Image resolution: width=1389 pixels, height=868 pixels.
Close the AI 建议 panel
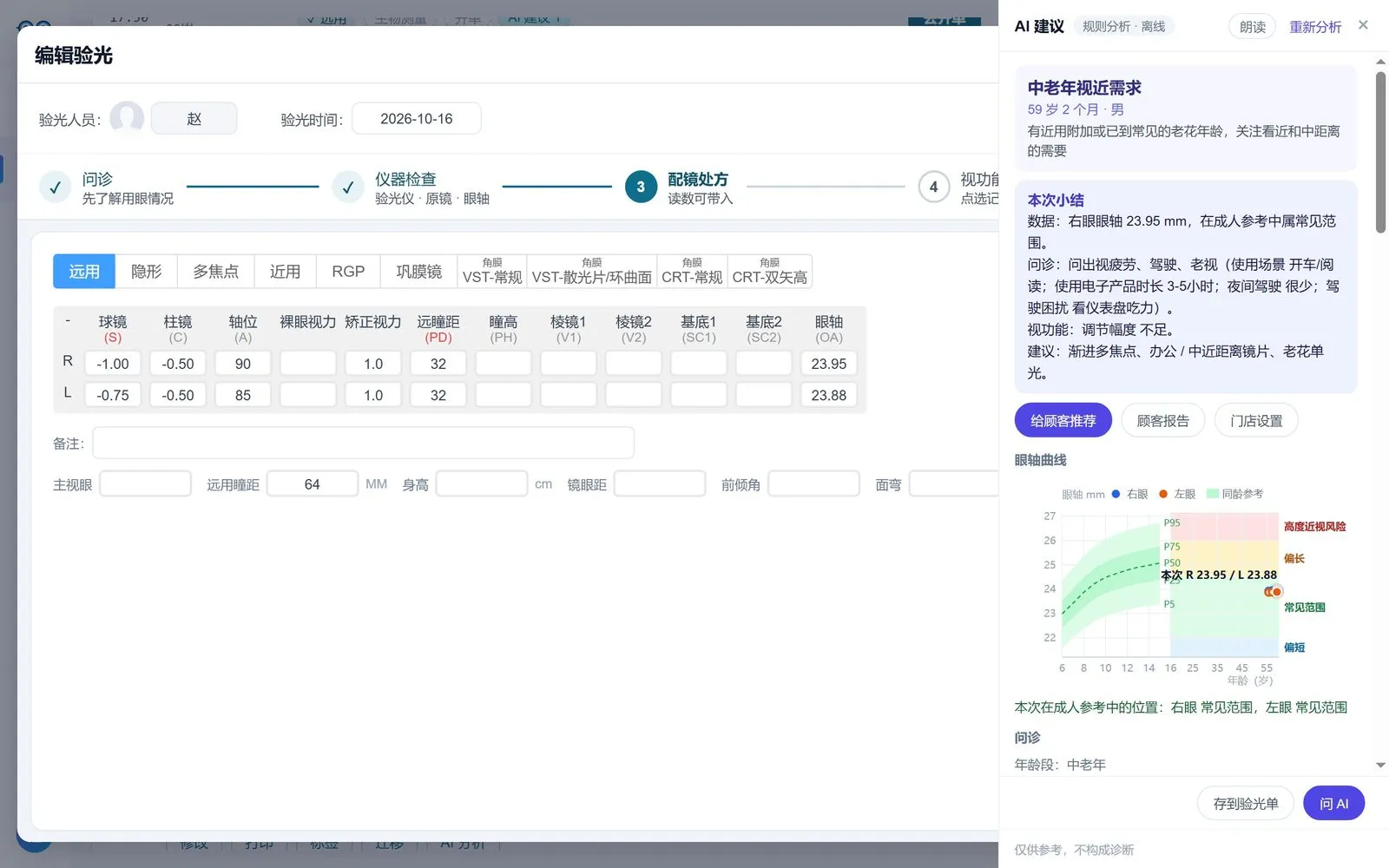(1363, 25)
